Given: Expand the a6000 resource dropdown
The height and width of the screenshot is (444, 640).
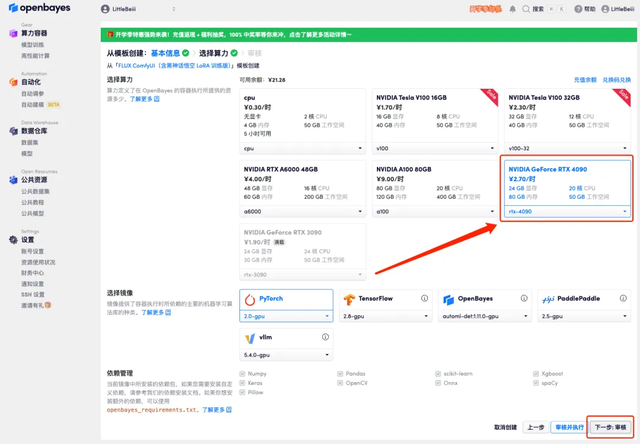Looking at the screenshot, I should pyautogui.click(x=302, y=211).
